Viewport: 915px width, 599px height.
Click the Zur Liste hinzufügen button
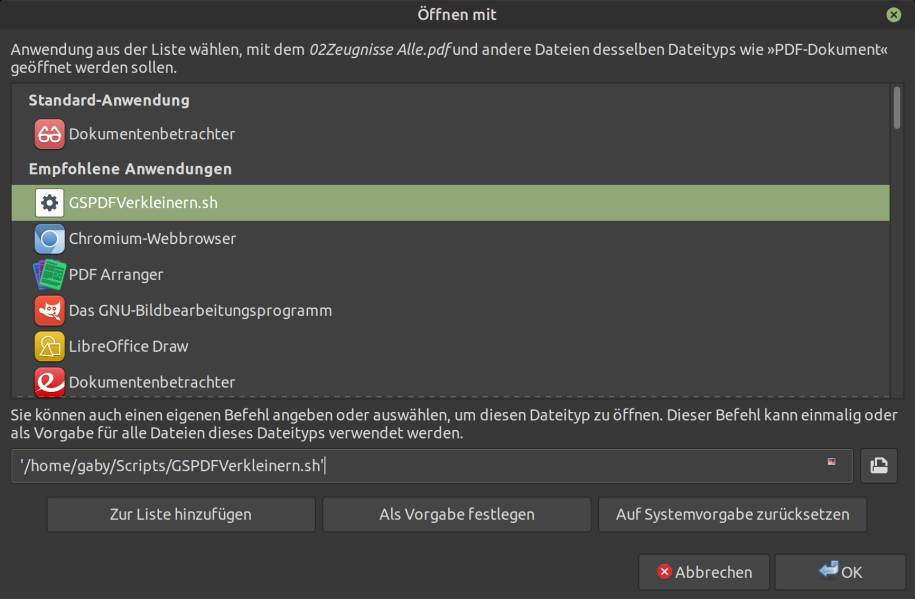pos(180,513)
